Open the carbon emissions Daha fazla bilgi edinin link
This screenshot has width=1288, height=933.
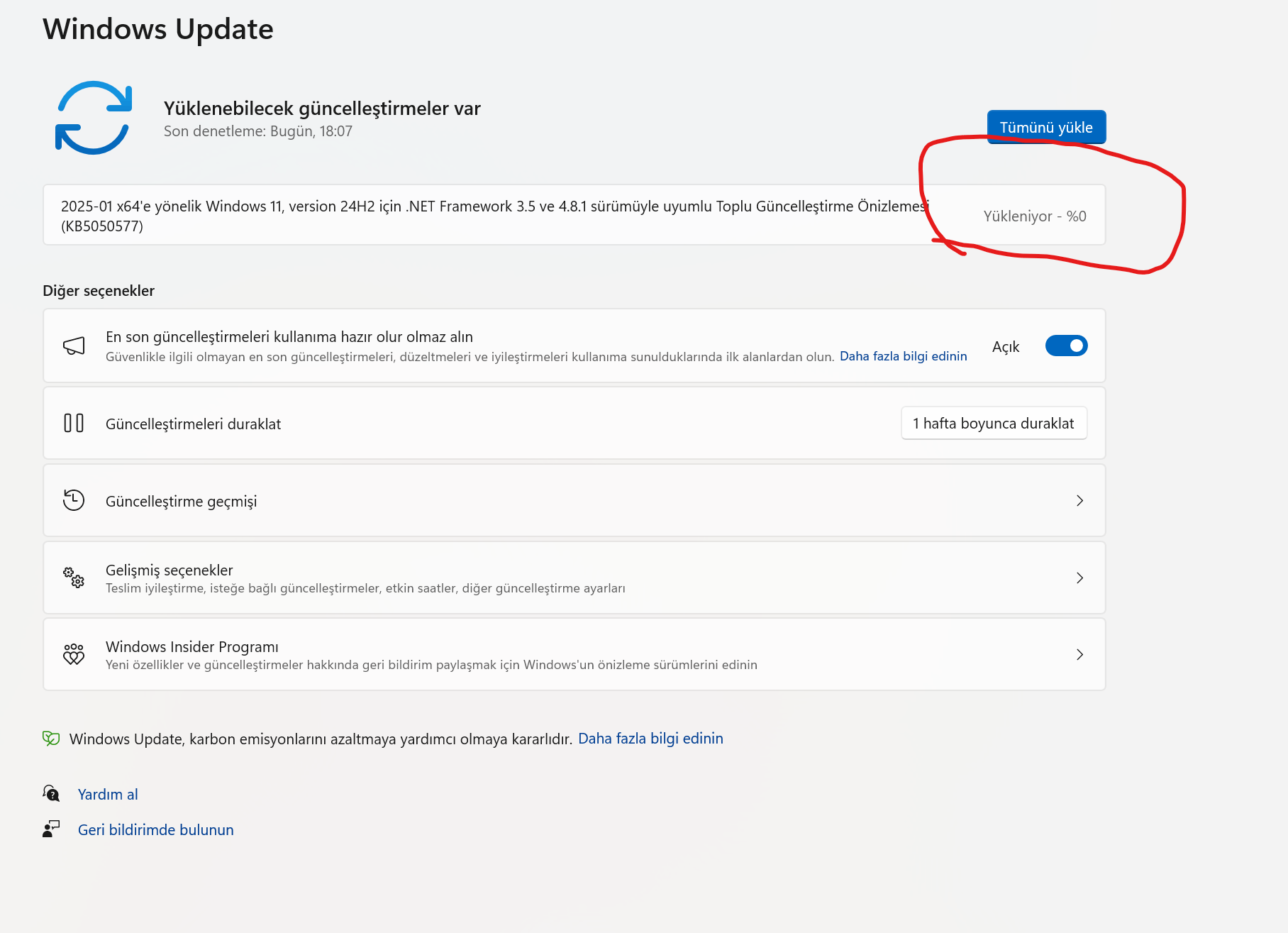(651, 739)
